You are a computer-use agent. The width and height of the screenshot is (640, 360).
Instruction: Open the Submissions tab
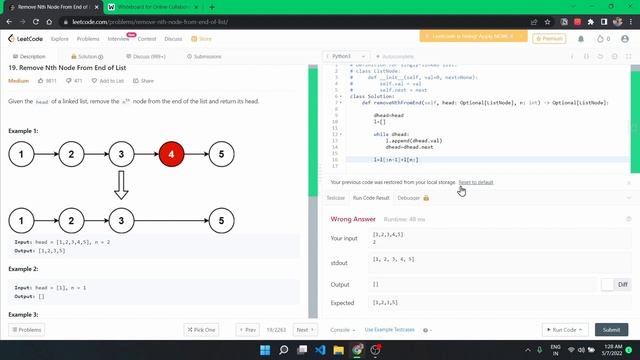204,56
